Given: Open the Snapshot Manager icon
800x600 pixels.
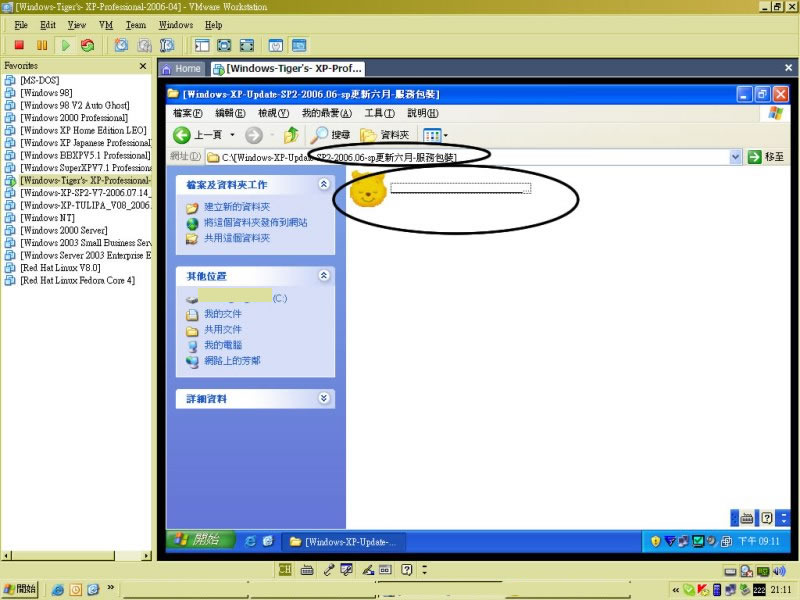Looking at the screenshot, I should [x=167, y=45].
